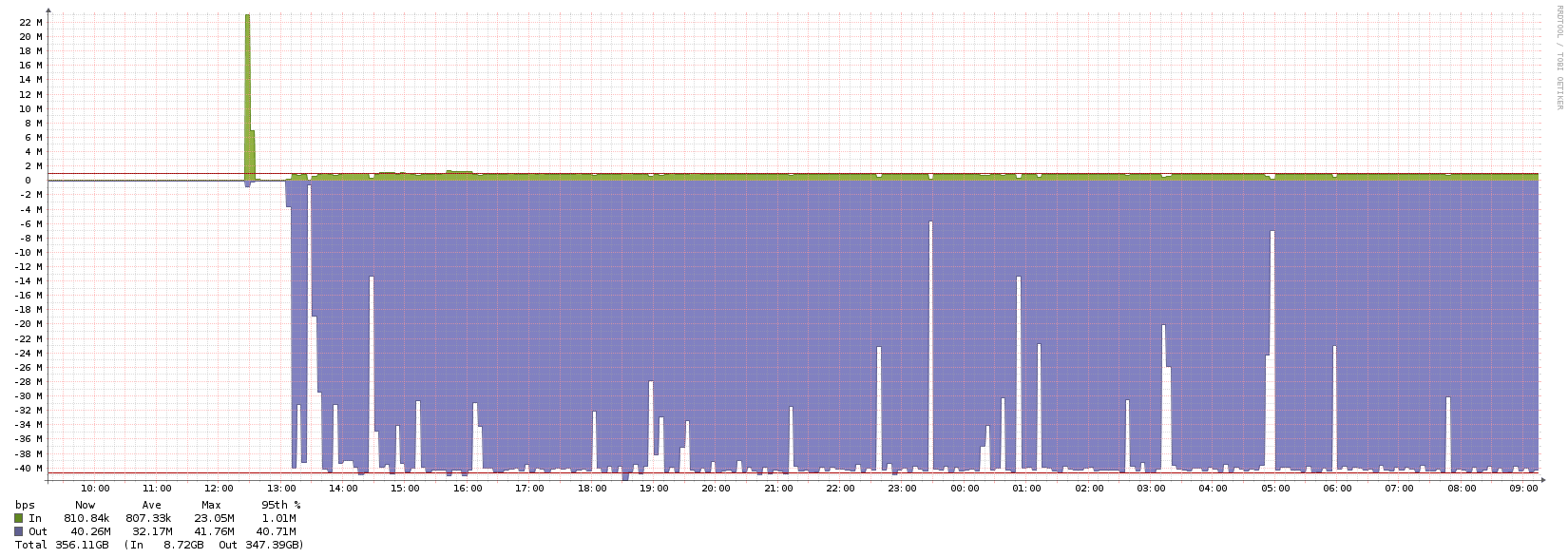Click the 21:00 time axis label
The image size is (1568, 558).
pyautogui.click(x=778, y=489)
